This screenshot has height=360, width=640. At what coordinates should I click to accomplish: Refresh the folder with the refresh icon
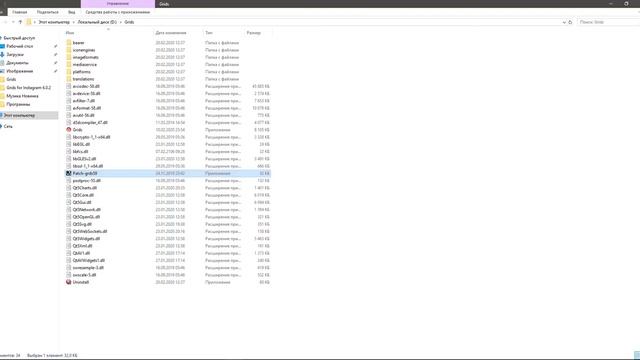(x=570, y=22)
